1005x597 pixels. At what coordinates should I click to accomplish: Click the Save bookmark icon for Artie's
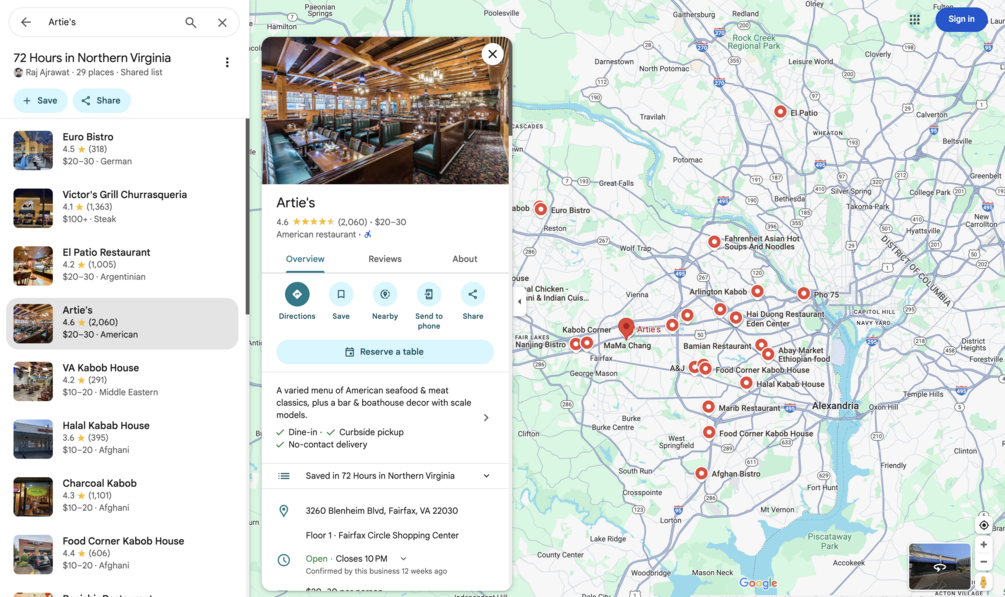point(341,294)
